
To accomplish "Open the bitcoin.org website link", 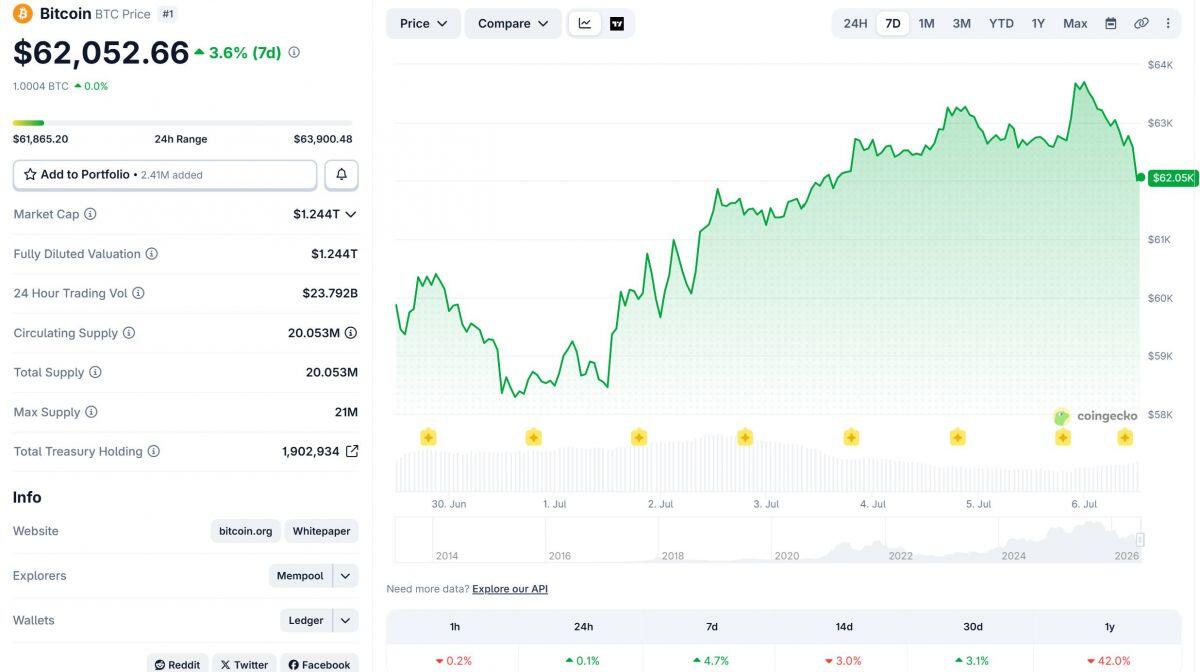I will tap(245, 531).
